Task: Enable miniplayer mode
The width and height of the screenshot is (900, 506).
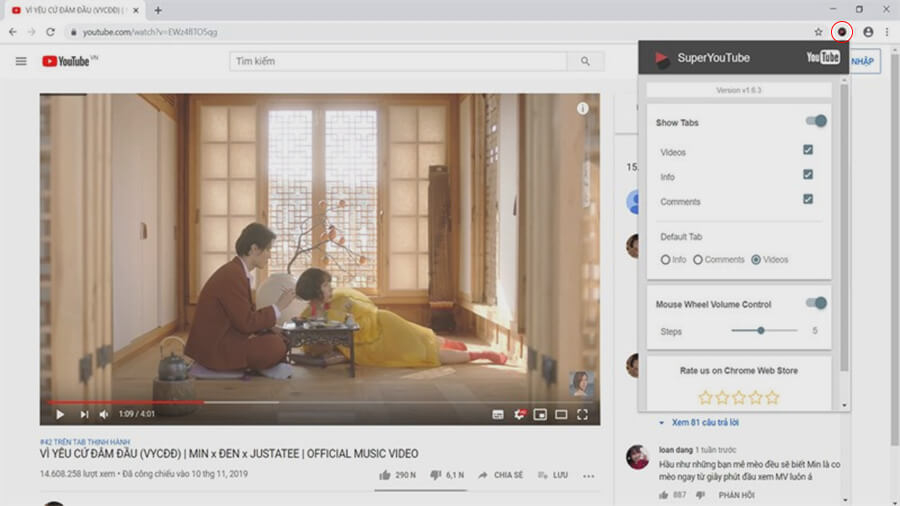Action: 540,414
